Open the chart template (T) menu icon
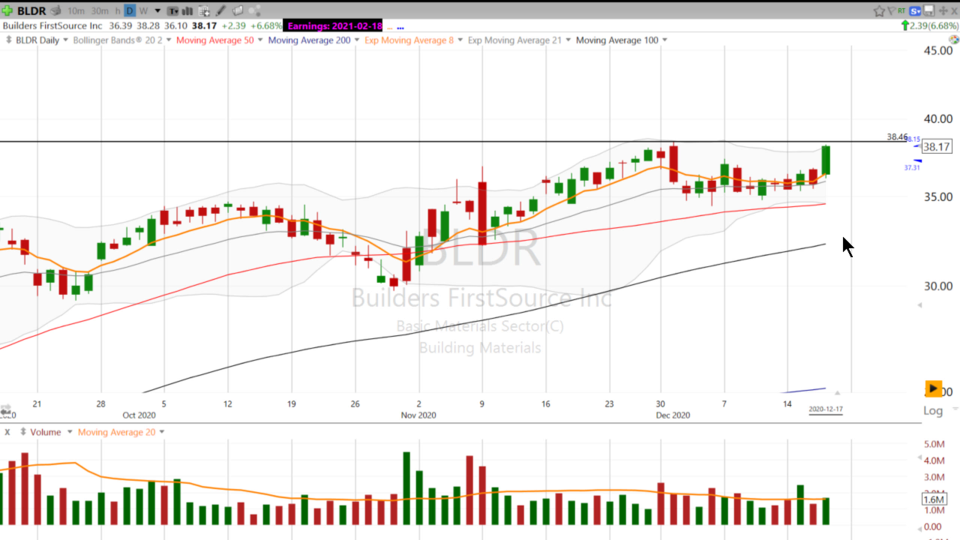Image resolution: width=960 pixels, height=540 pixels. (173, 11)
